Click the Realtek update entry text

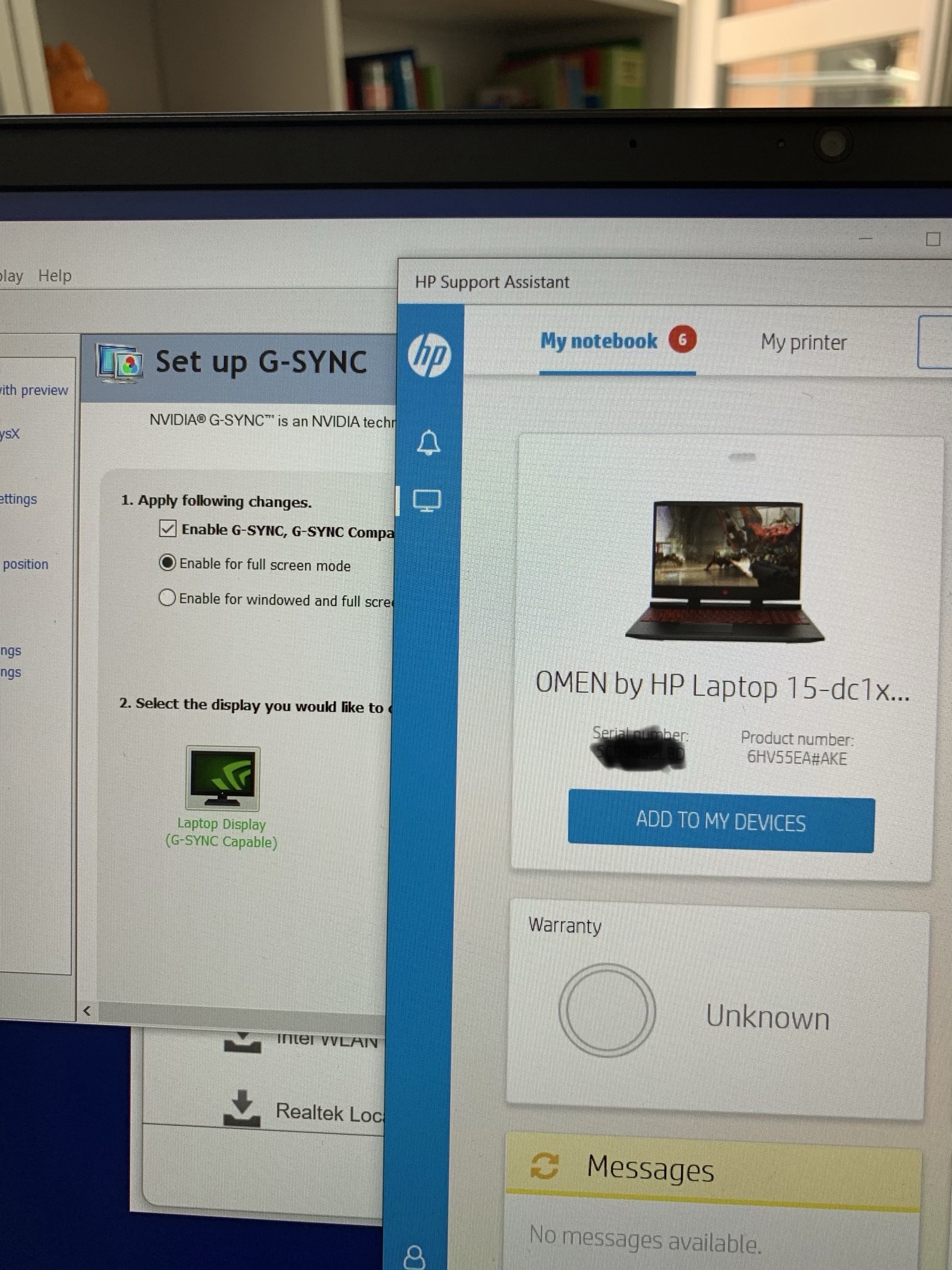tap(330, 1112)
